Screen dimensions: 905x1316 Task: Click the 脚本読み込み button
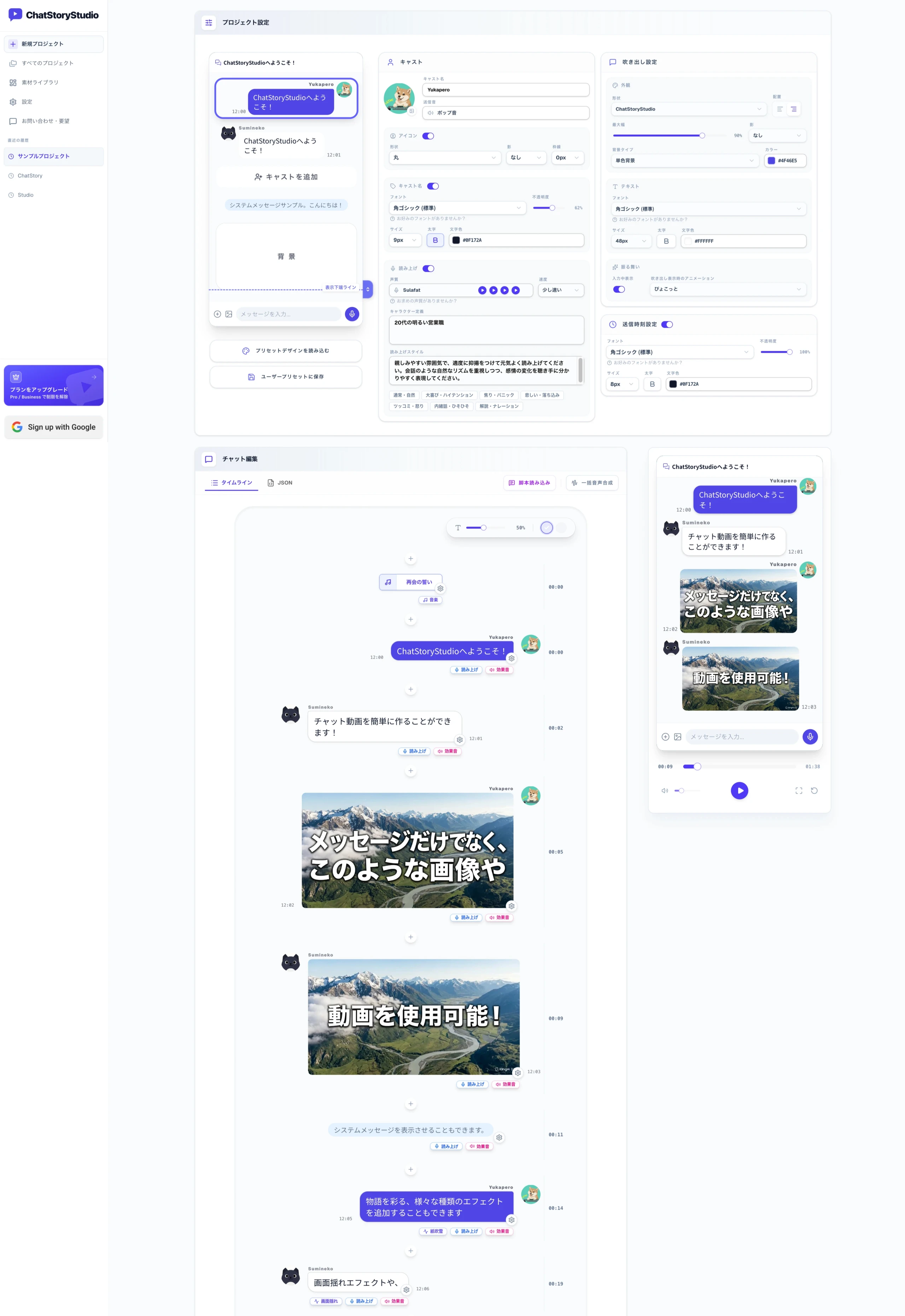530,483
